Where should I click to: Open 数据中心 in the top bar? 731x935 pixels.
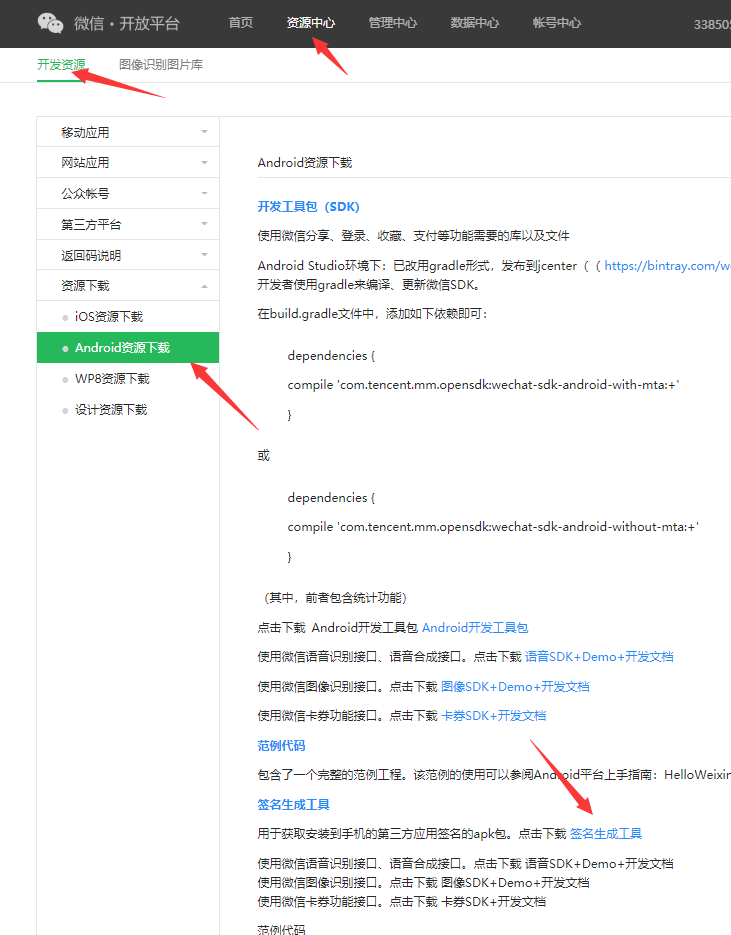point(474,23)
